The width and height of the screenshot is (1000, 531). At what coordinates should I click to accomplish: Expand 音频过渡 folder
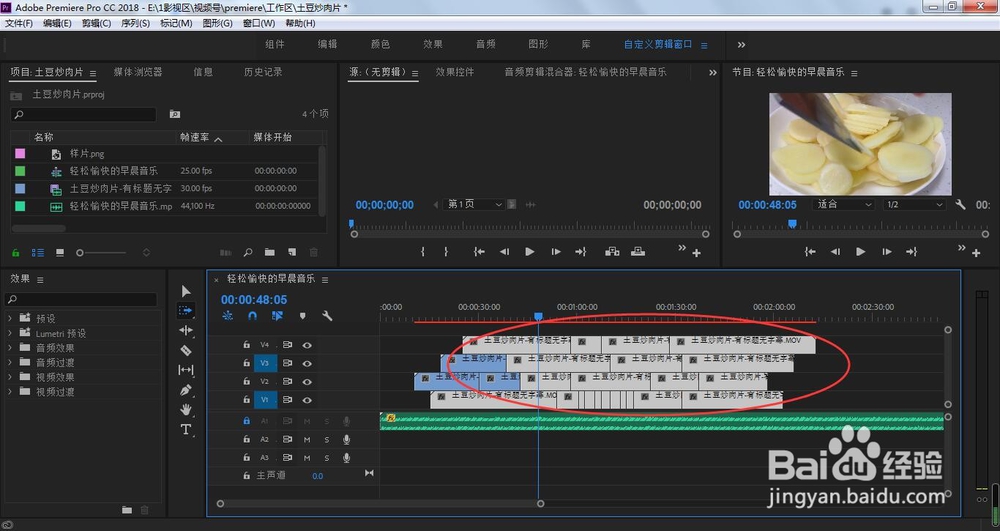(x=10, y=362)
